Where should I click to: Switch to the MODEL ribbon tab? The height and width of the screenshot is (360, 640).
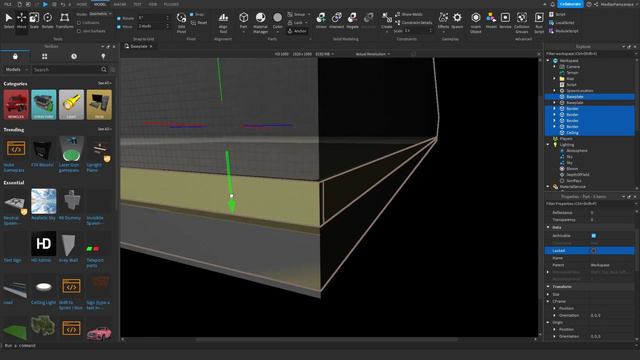click(100, 4)
